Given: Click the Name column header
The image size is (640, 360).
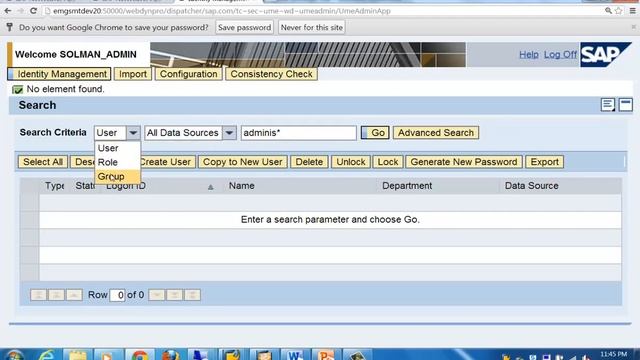Looking at the screenshot, I should pos(241,186).
